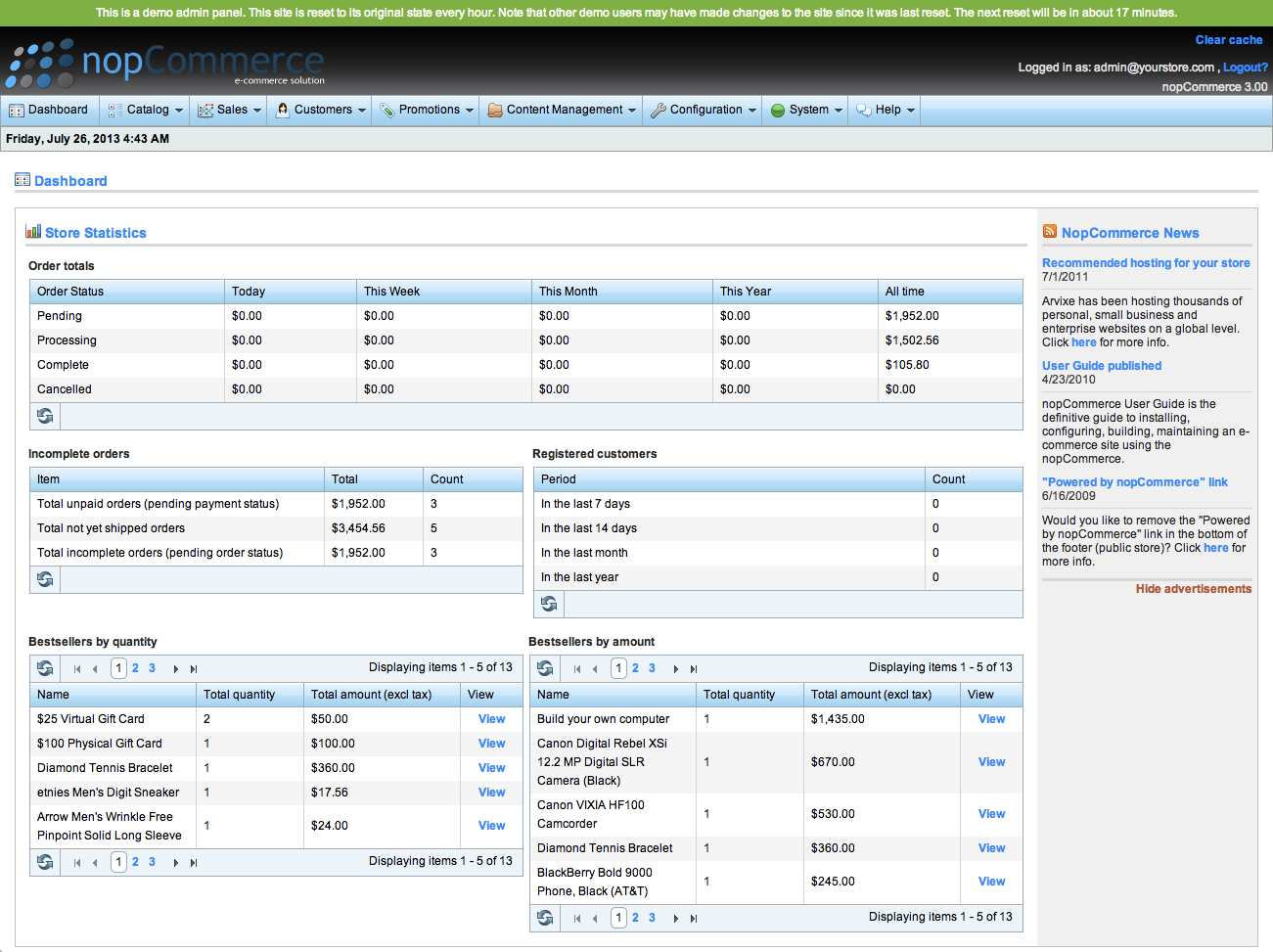
Task: Refresh the Incomplete orders grid
Action: [45, 579]
